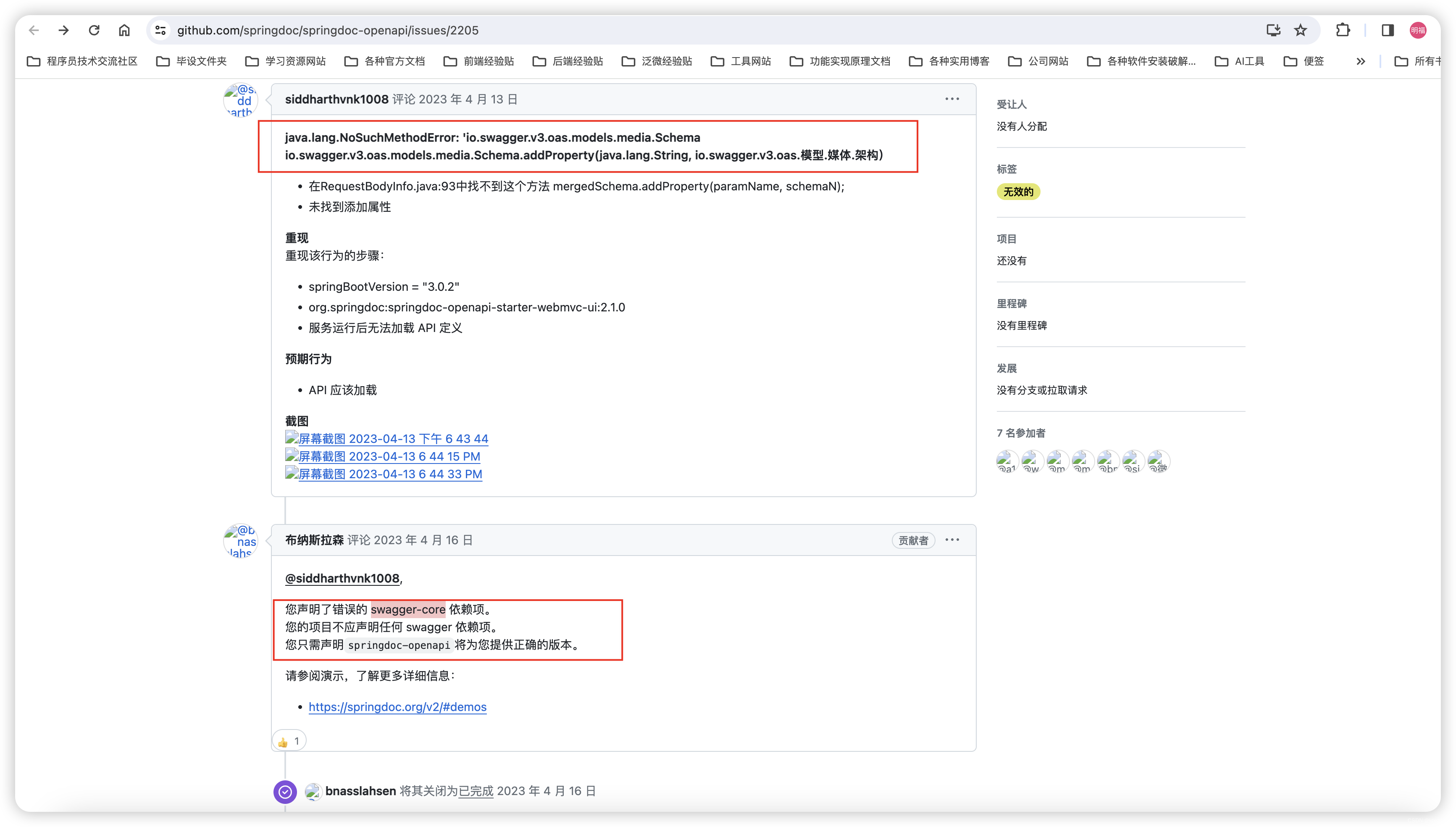
Task: Open the kebab menu on 布纳斯拉森's comment
Action: tap(952, 540)
